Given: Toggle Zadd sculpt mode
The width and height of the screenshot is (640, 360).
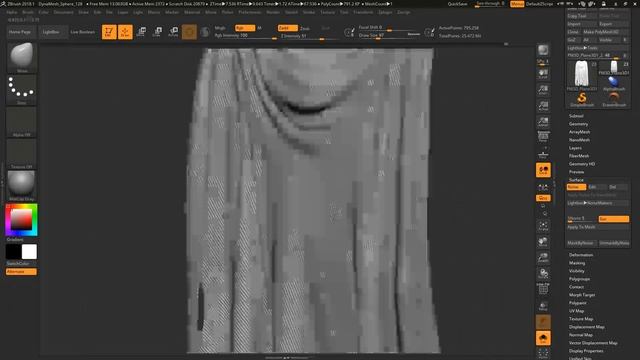Looking at the screenshot, I should (287, 28).
